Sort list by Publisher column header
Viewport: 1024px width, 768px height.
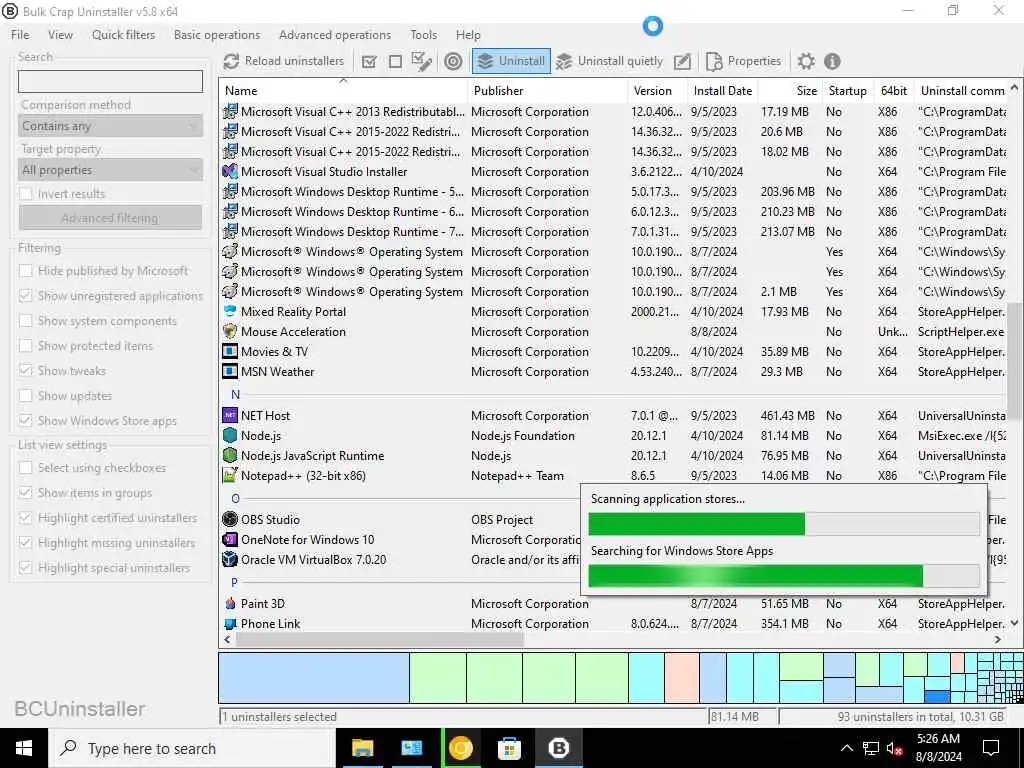pyautogui.click(x=548, y=91)
